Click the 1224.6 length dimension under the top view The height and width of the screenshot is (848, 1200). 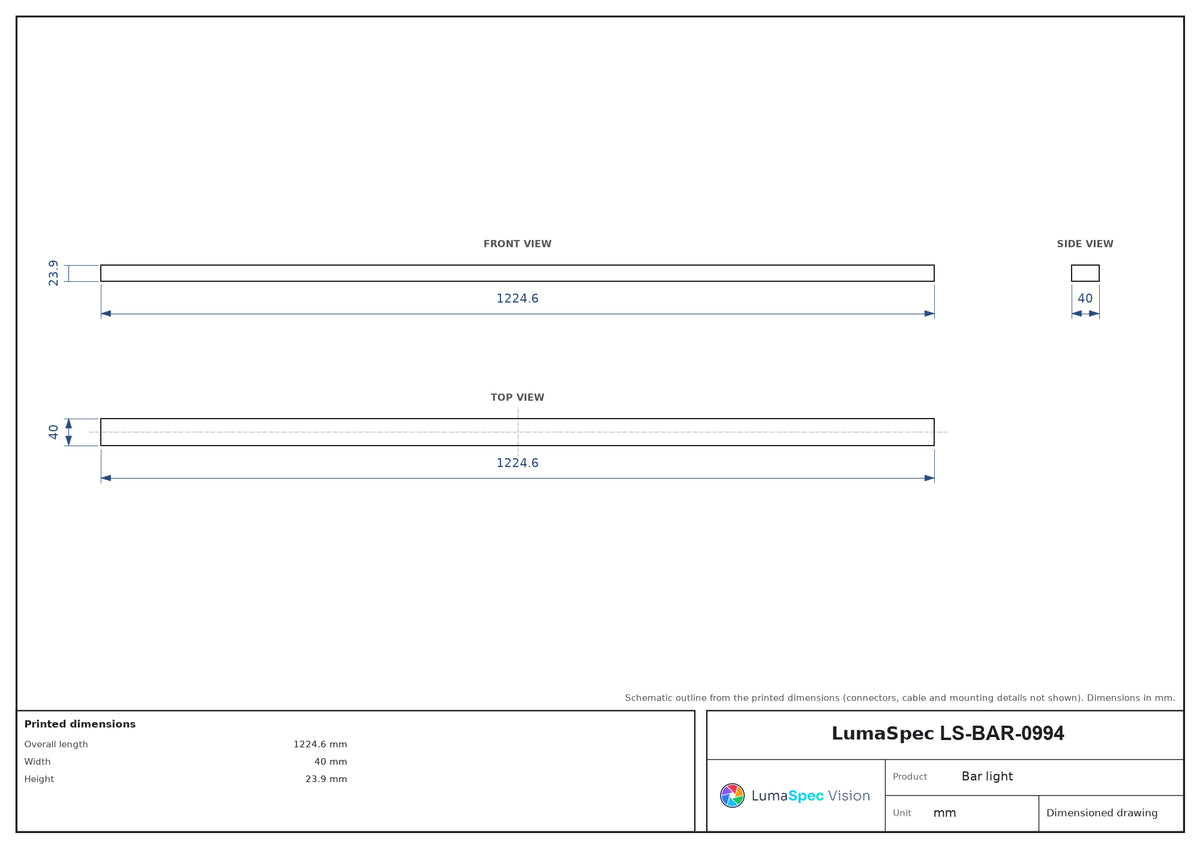click(x=517, y=463)
